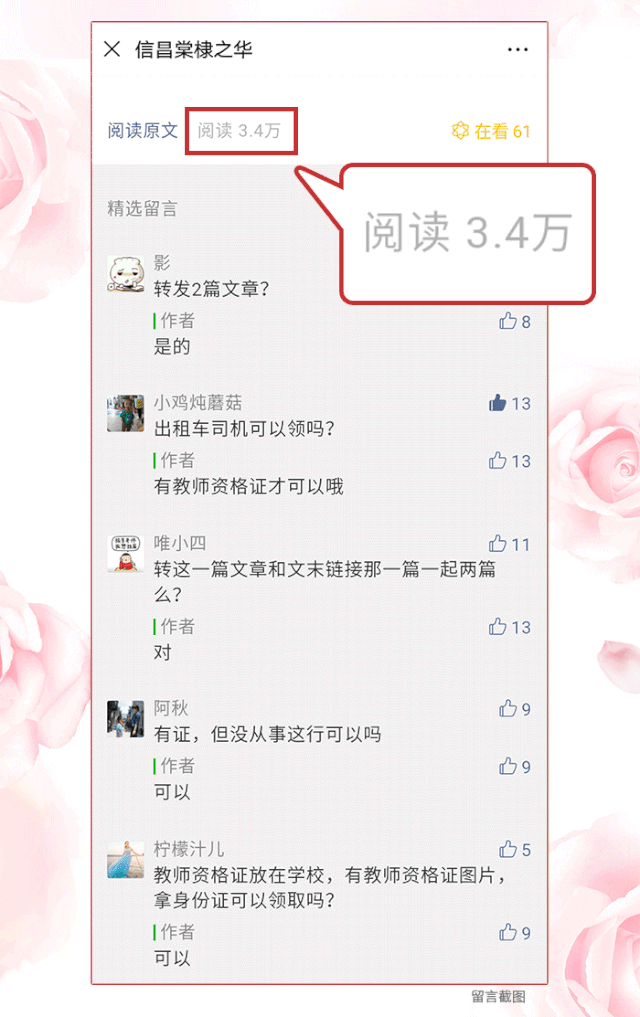Click the 阅读 3.4万 read count
This screenshot has width=640, height=1017.
[x=239, y=130]
